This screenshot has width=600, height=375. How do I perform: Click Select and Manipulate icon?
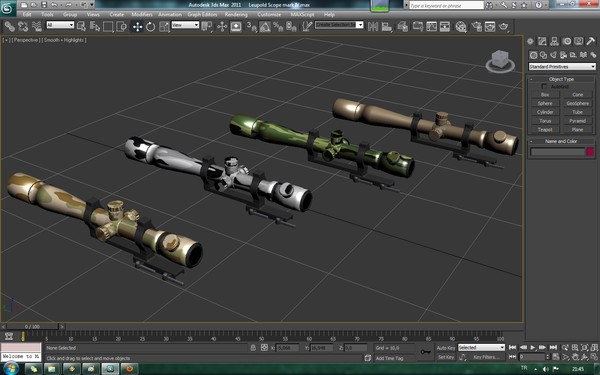(x=222, y=26)
